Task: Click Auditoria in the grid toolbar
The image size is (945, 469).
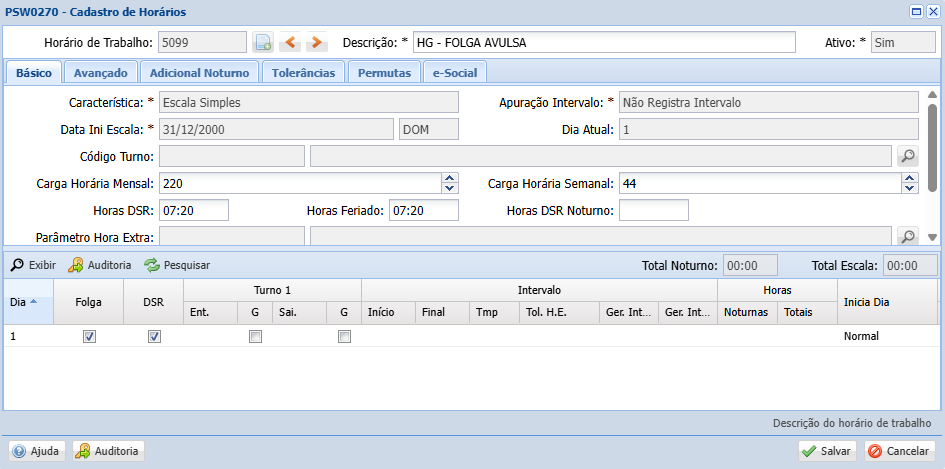Action: point(99,265)
